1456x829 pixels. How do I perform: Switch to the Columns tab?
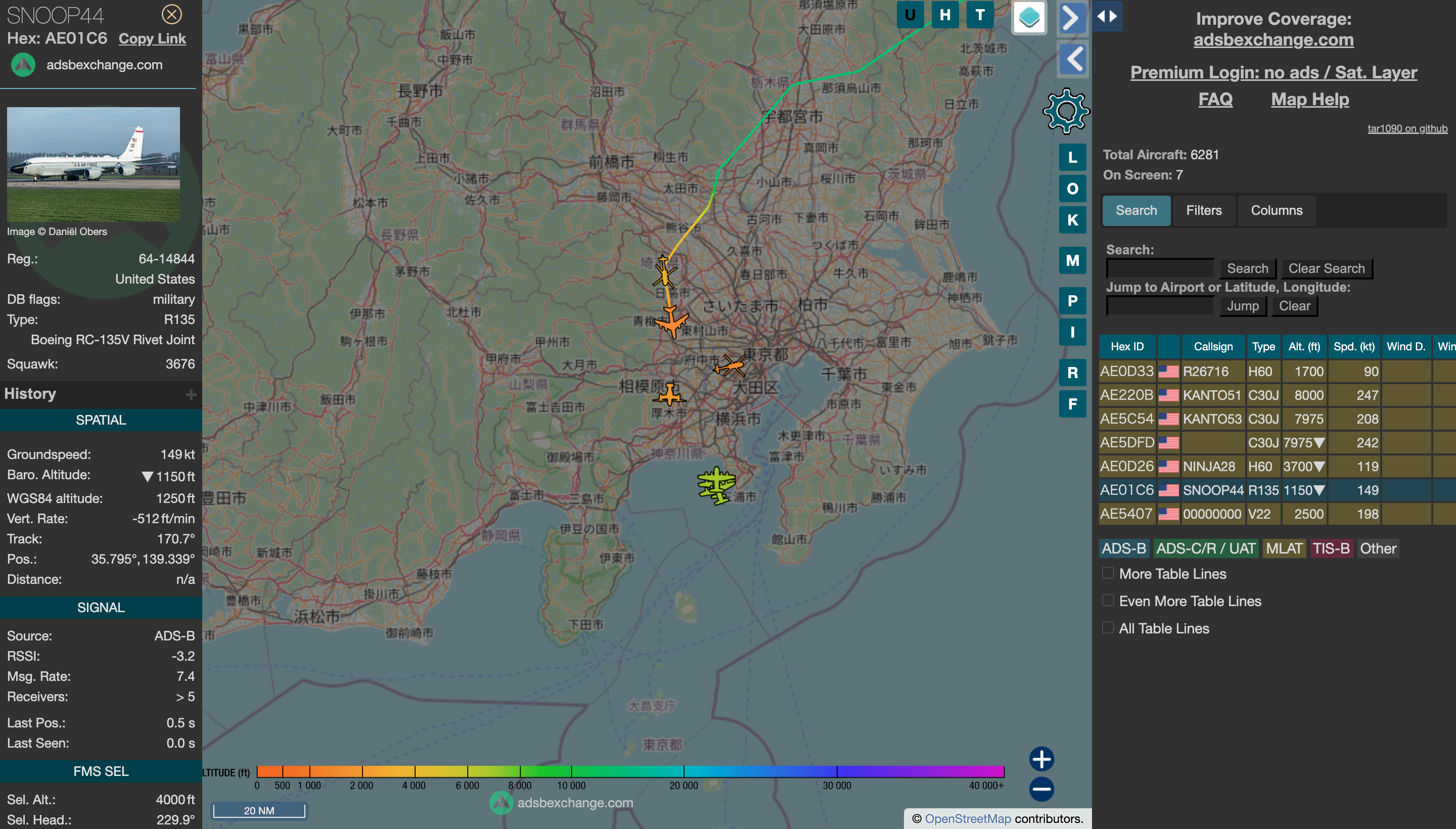point(1276,211)
